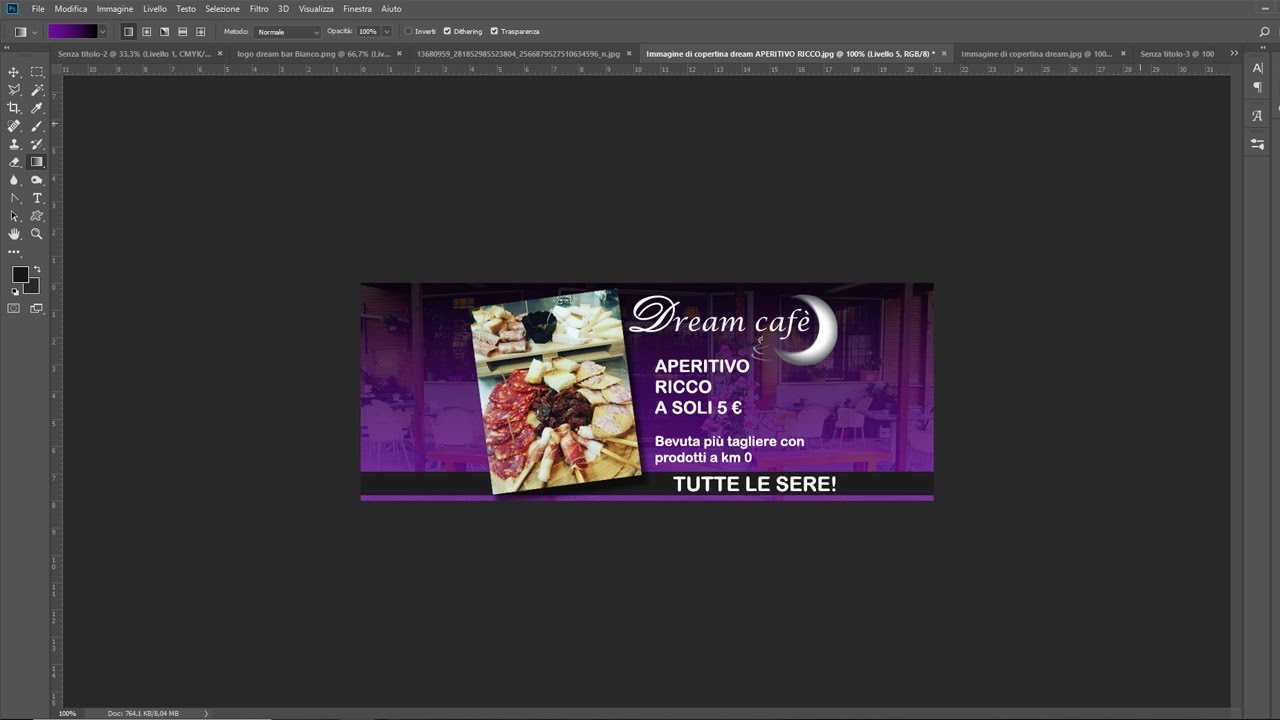The image size is (1280, 720).
Task: Open the Glyphs panel icon
Action: 1257,116
